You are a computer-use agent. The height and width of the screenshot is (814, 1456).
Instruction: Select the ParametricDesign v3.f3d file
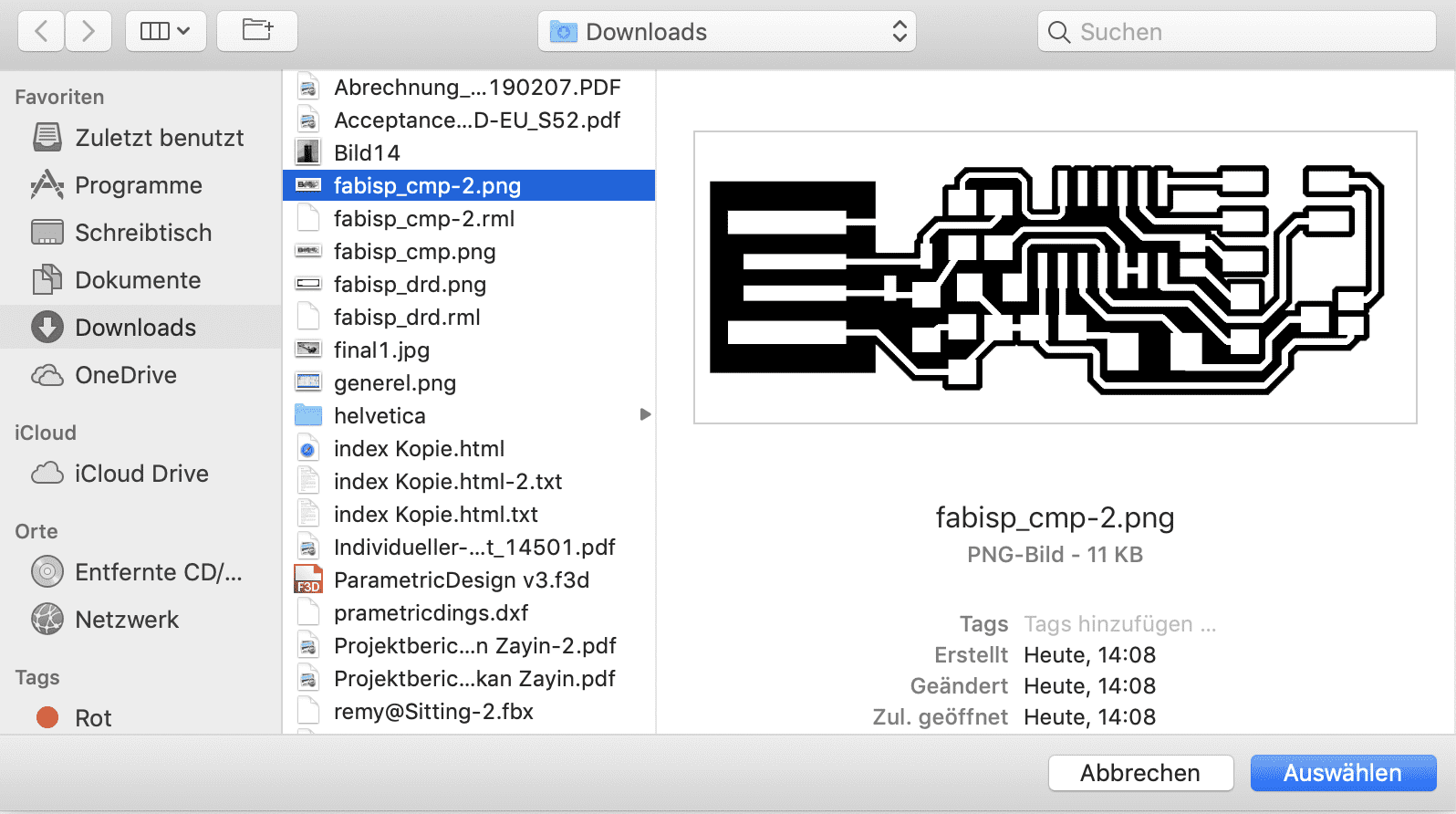pyautogui.click(x=469, y=579)
